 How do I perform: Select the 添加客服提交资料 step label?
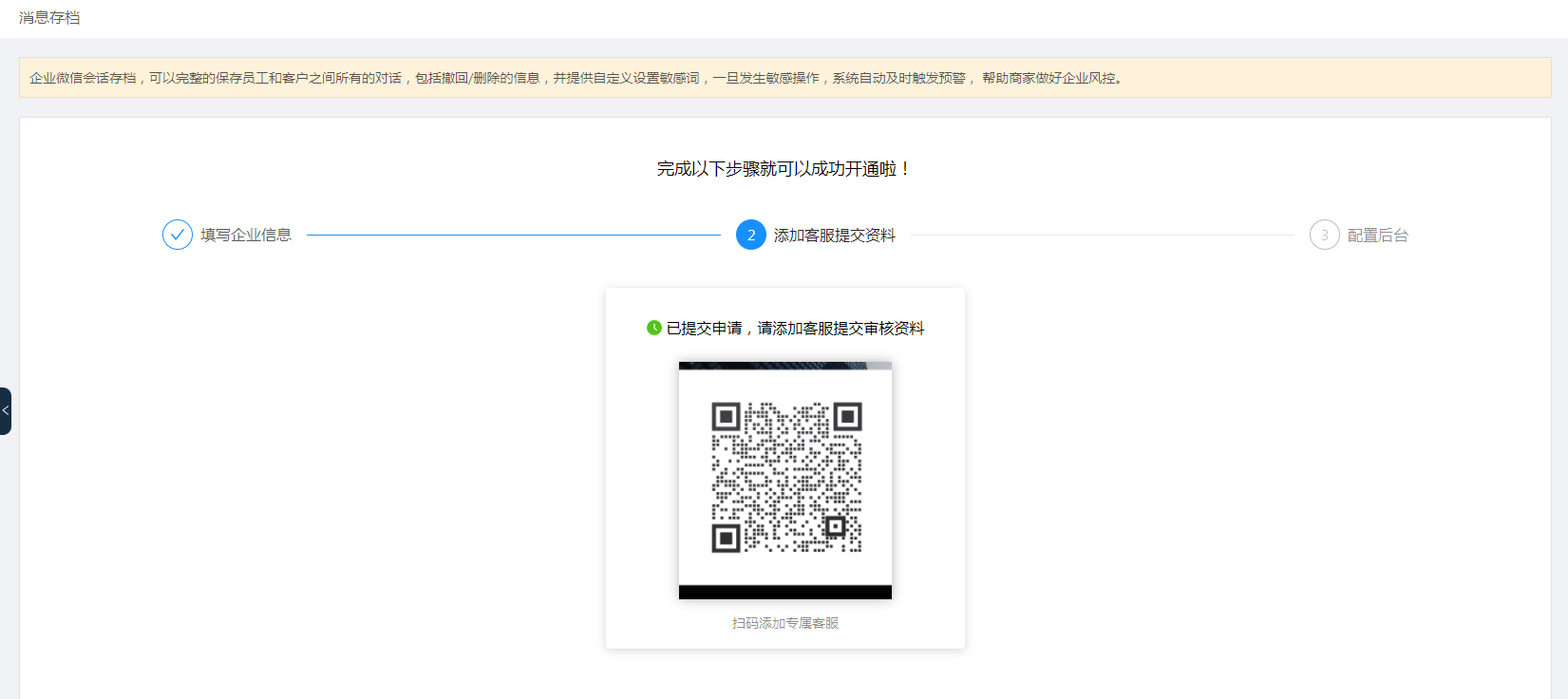835,235
